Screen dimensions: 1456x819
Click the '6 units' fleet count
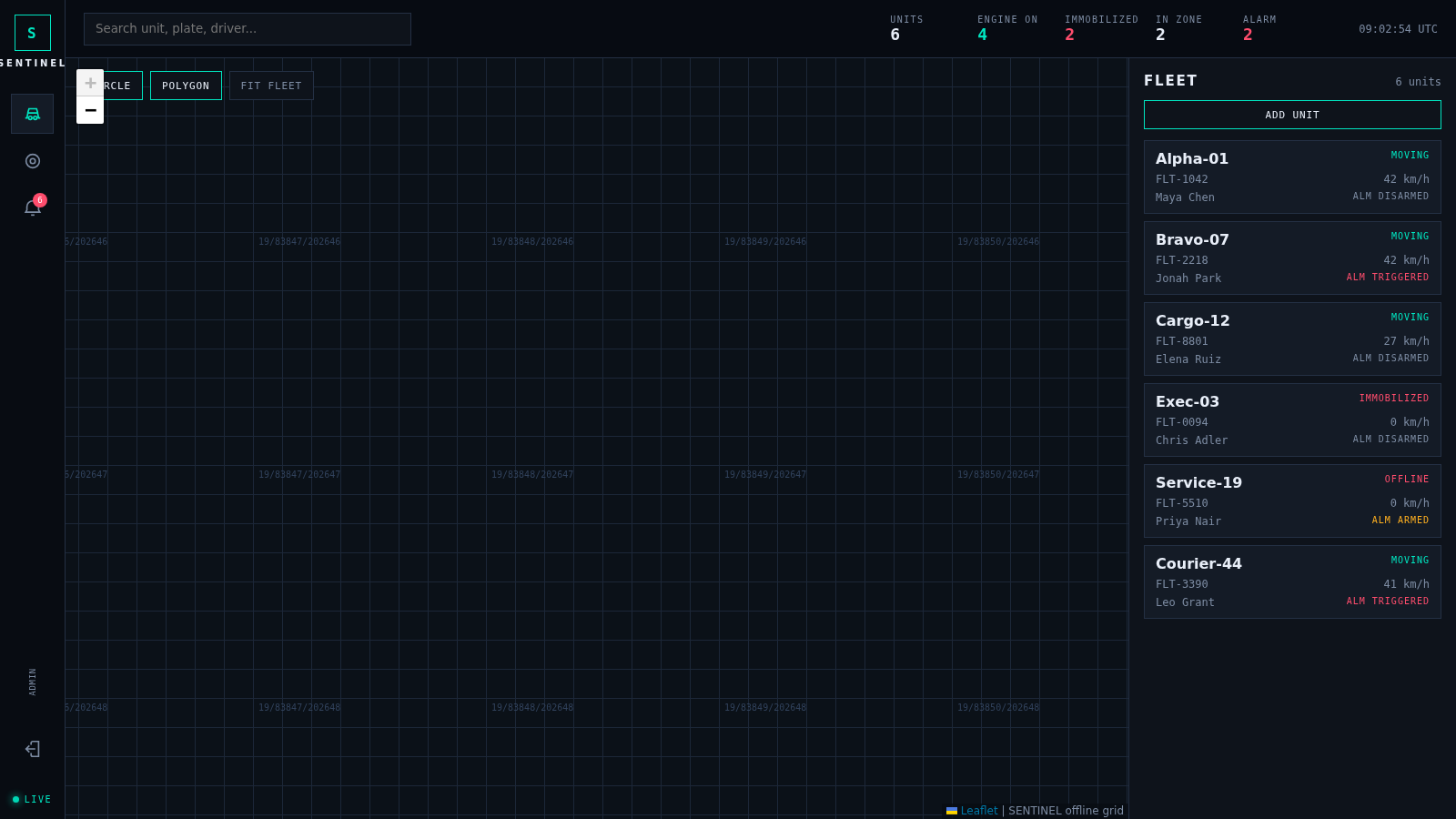point(1418,82)
